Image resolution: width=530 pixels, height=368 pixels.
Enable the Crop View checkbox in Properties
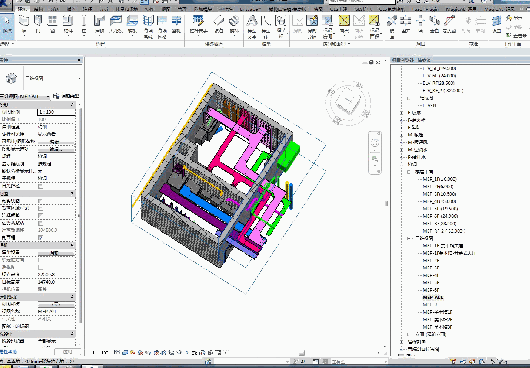[41, 201]
